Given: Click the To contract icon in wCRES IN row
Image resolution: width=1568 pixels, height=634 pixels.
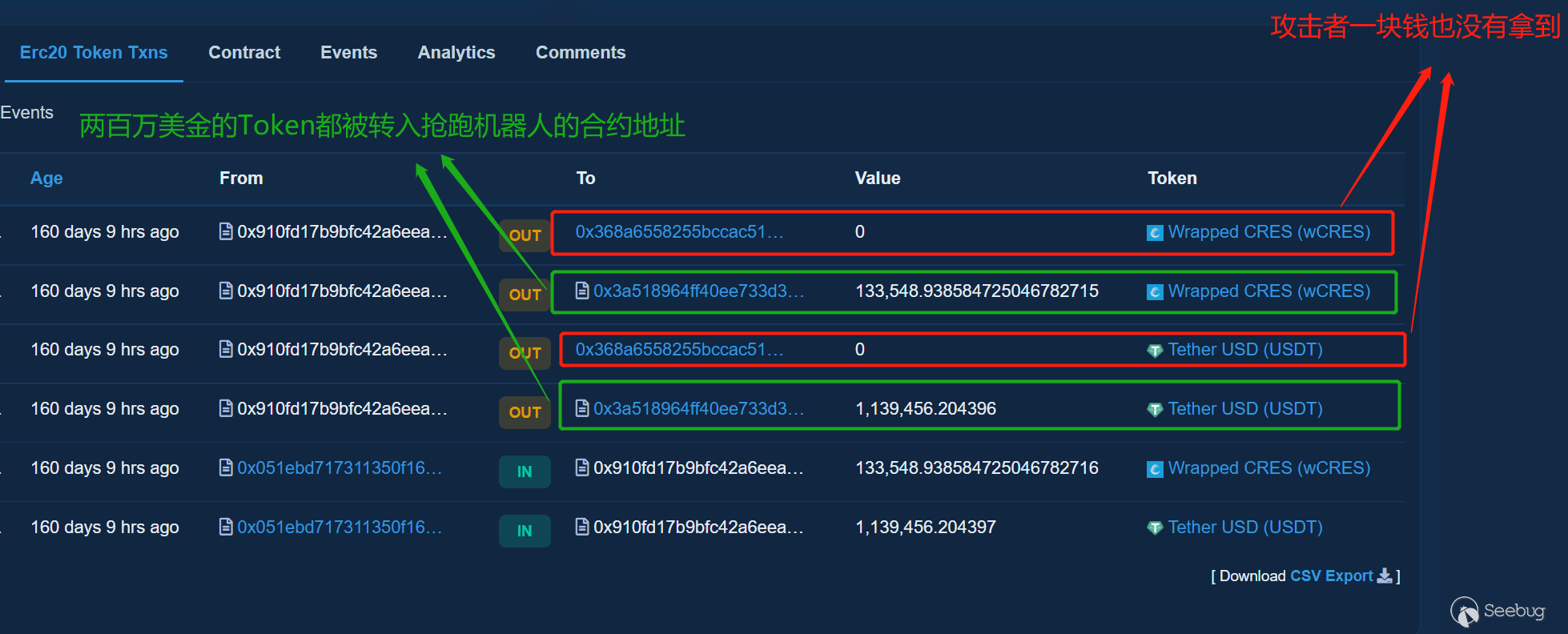Looking at the screenshot, I should click(x=582, y=467).
